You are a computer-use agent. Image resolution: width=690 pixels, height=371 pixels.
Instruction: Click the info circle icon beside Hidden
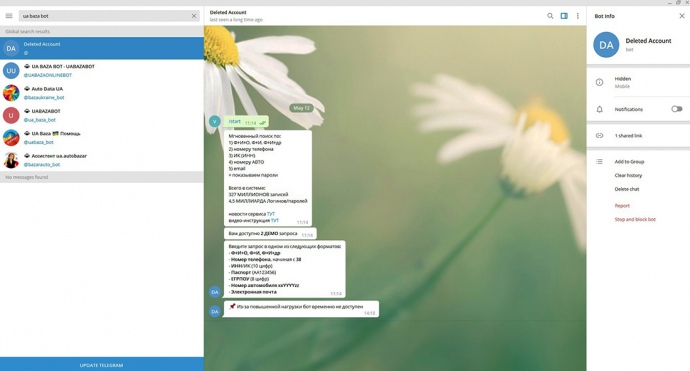tap(599, 82)
